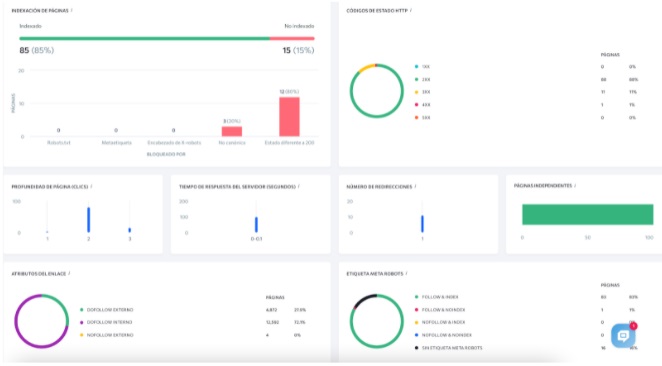Click info icon beside Tiempo de respuesta del servidor
662x366 pixels.
click(298, 187)
